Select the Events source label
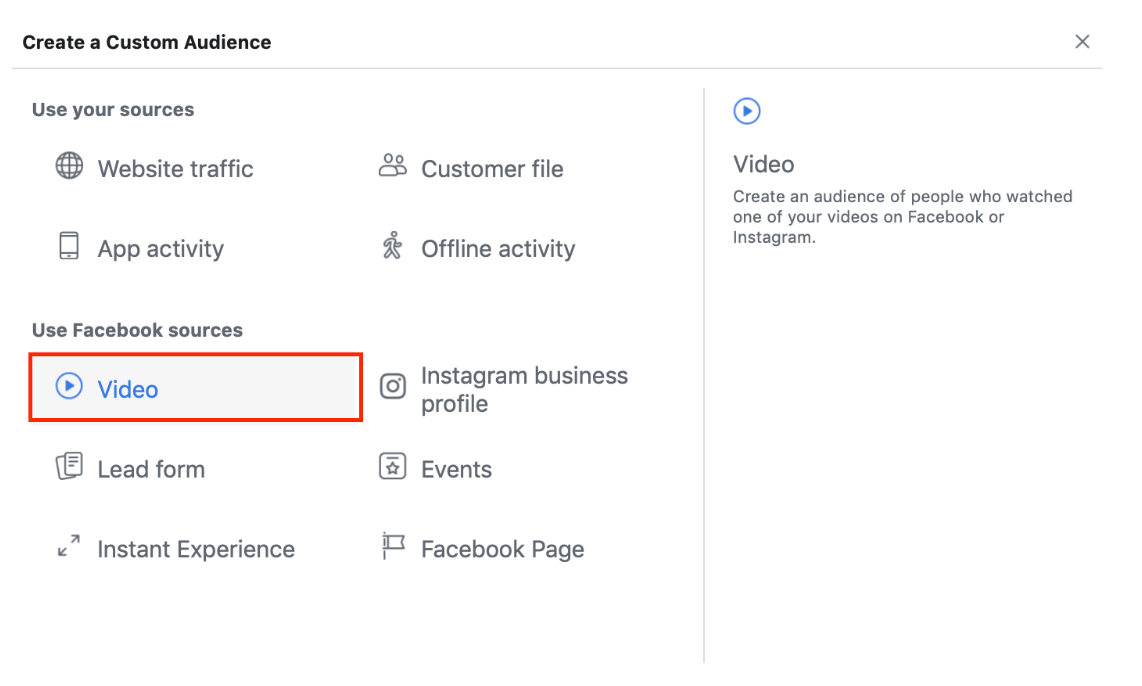The width and height of the screenshot is (1142, 686). pyautogui.click(x=456, y=469)
